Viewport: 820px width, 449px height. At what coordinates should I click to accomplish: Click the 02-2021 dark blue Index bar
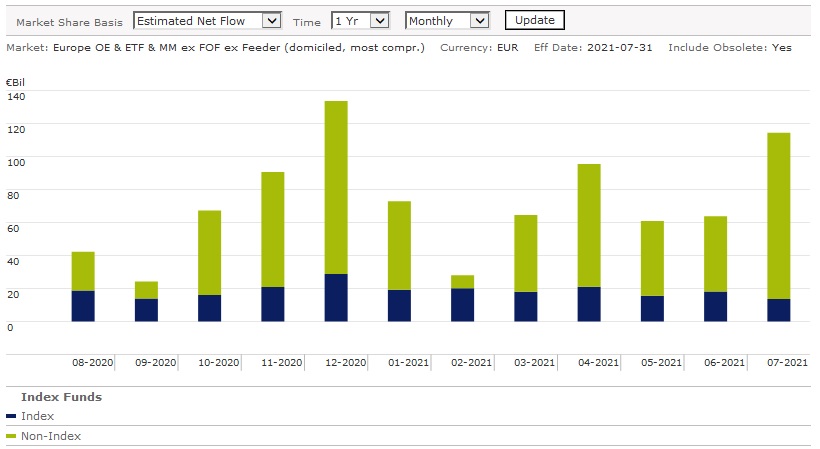coord(462,305)
